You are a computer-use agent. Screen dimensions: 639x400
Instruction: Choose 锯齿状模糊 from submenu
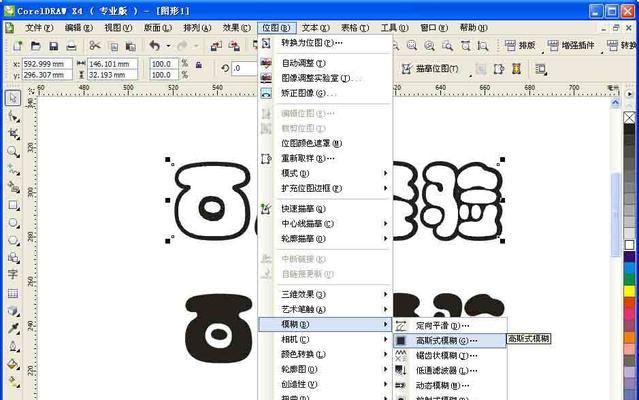tap(450, 355)
